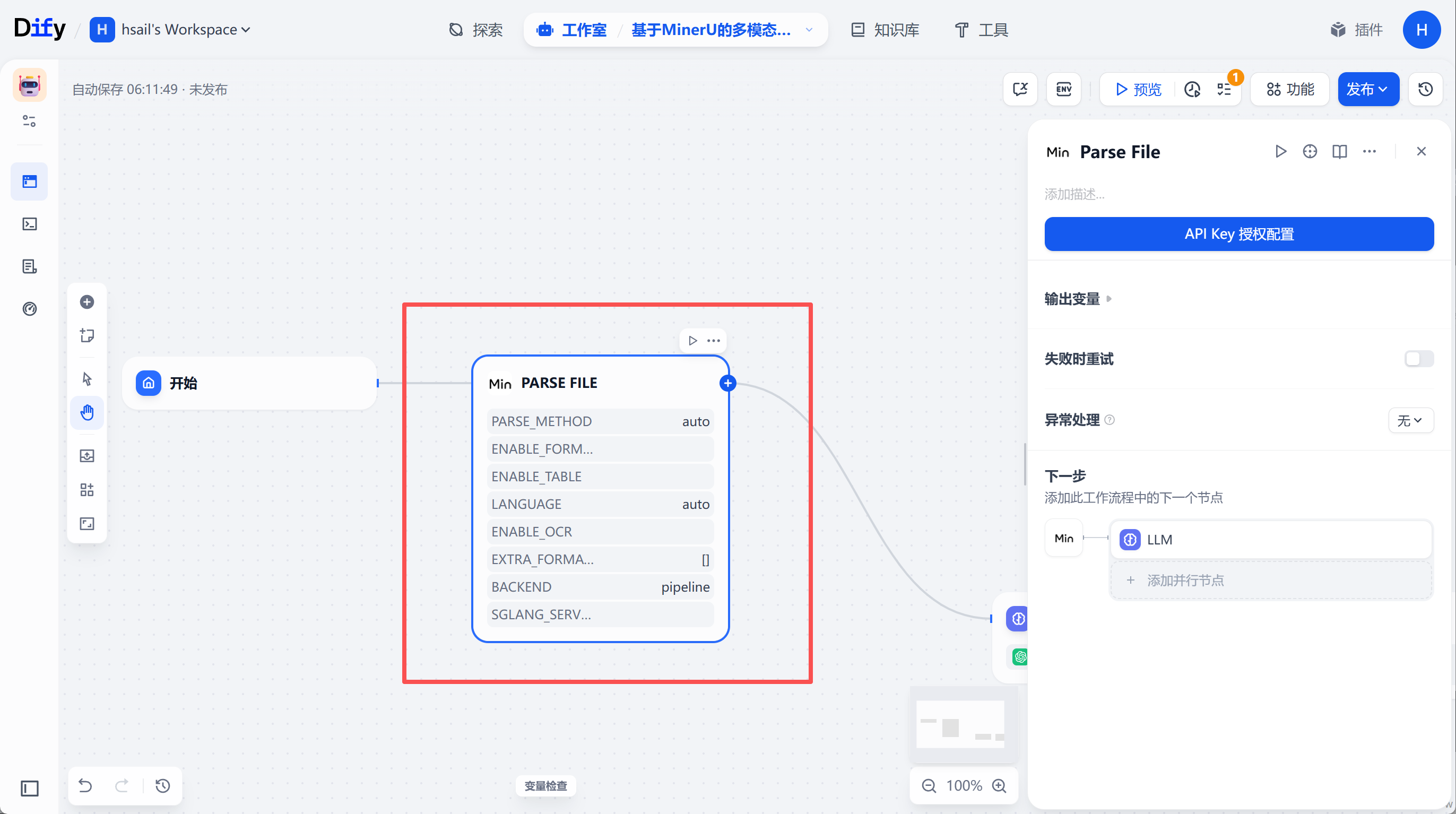This screenshot has height=814, width=1456.
Task: Open the monitoring dashboard icon
Action: click(29, 309)
